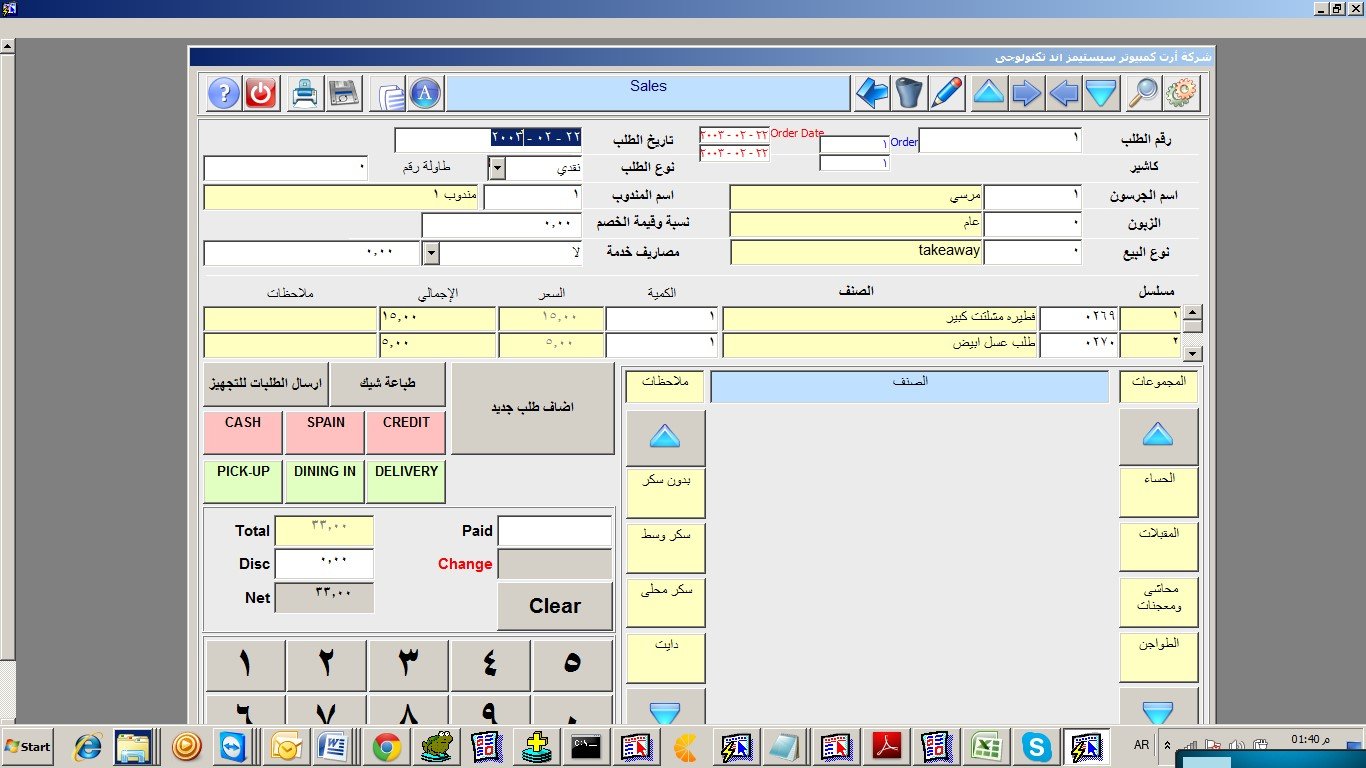The width and height of the screenshot is (1366, 768).
Task: Click the pencil edit icon
Action: point(946,94)
